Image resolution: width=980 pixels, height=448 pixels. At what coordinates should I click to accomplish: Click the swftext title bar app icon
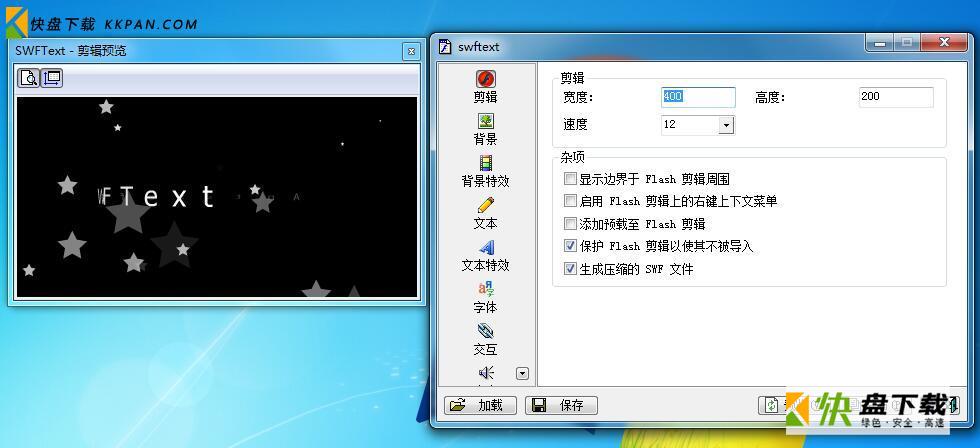(x=445, y=47)
